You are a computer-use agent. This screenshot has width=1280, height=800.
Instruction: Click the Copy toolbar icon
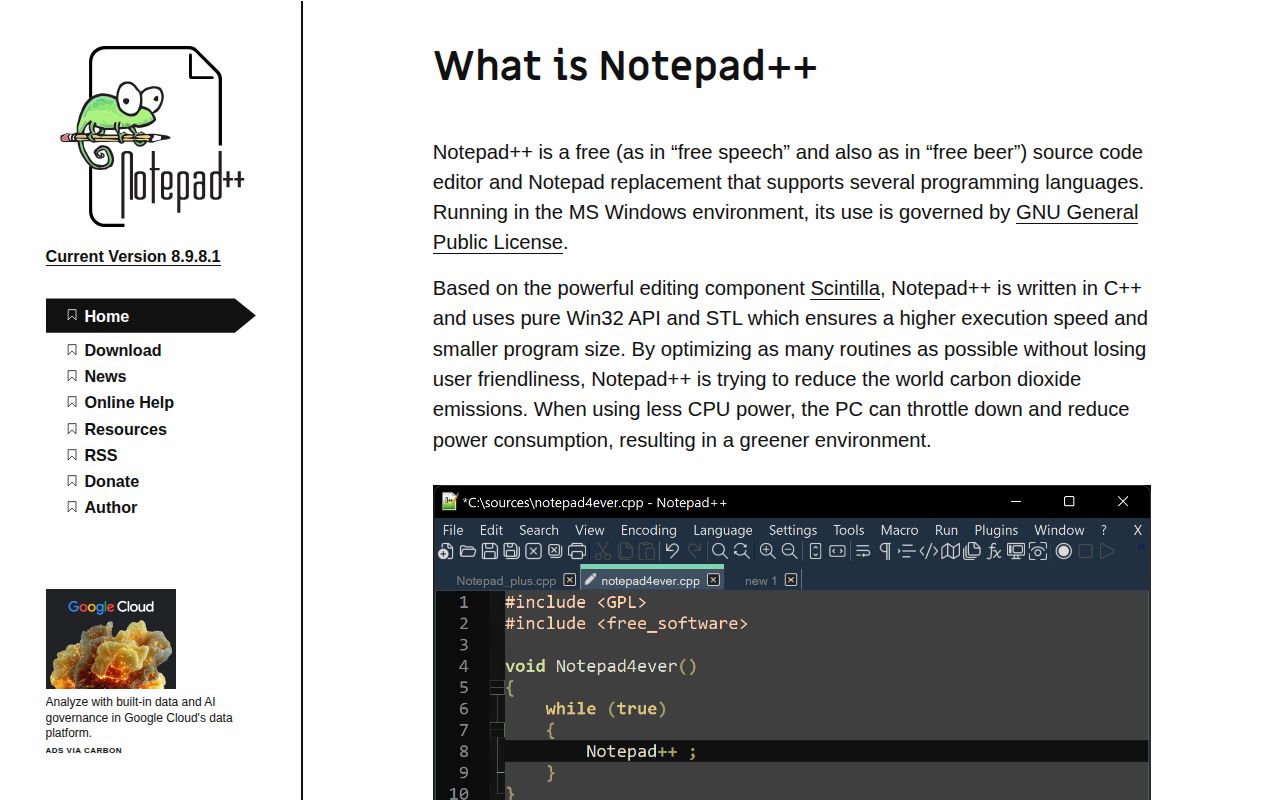click(625, 551)
